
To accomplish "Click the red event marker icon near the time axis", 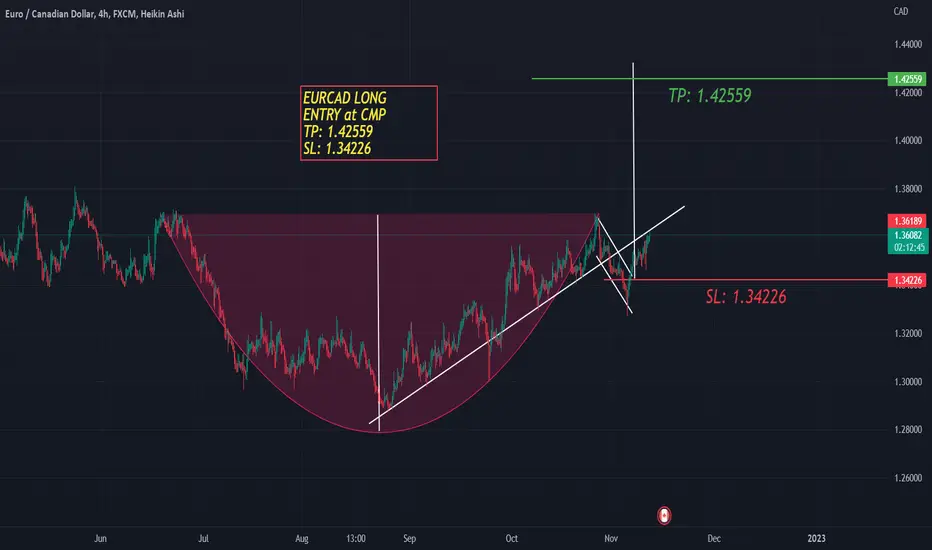I will tap(664, 516).
